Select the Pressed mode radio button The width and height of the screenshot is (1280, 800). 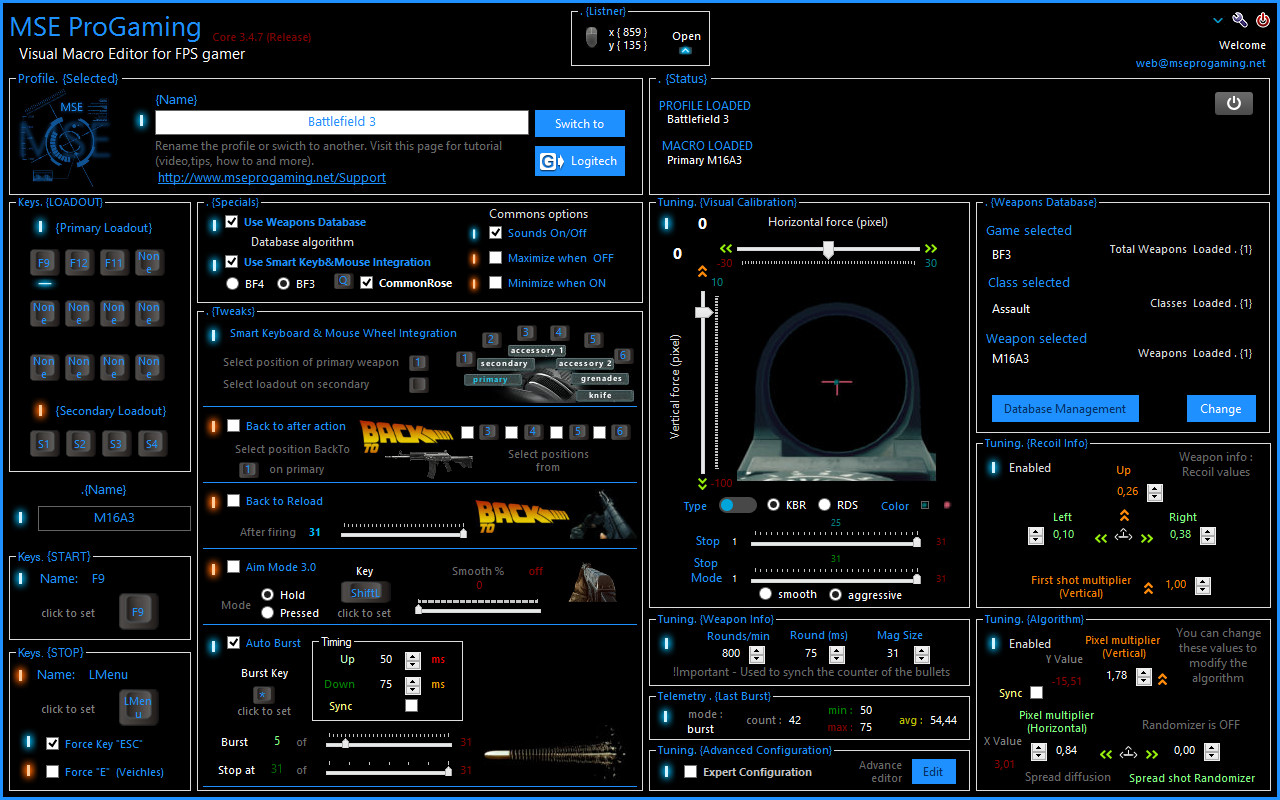click(268, 613)
